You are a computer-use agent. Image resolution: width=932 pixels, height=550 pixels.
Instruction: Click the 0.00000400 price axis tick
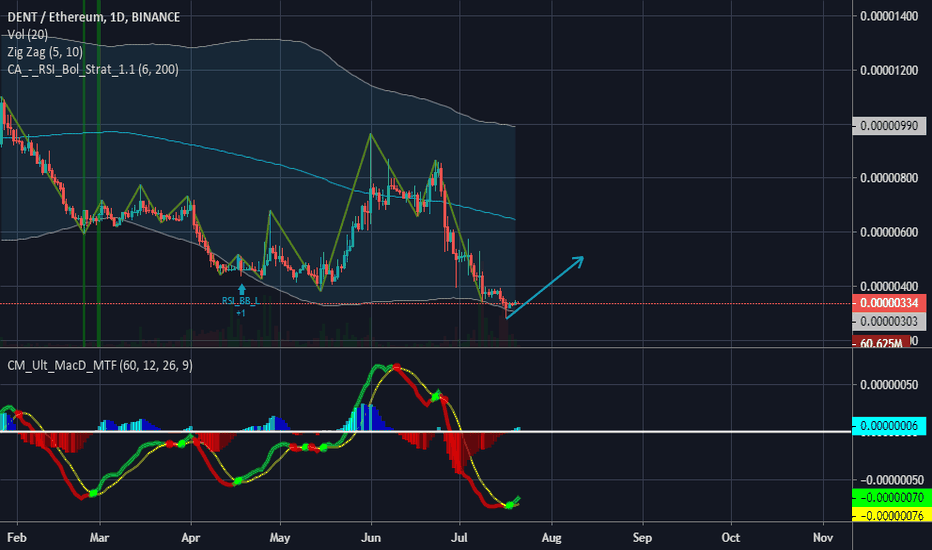pos(889,287)
